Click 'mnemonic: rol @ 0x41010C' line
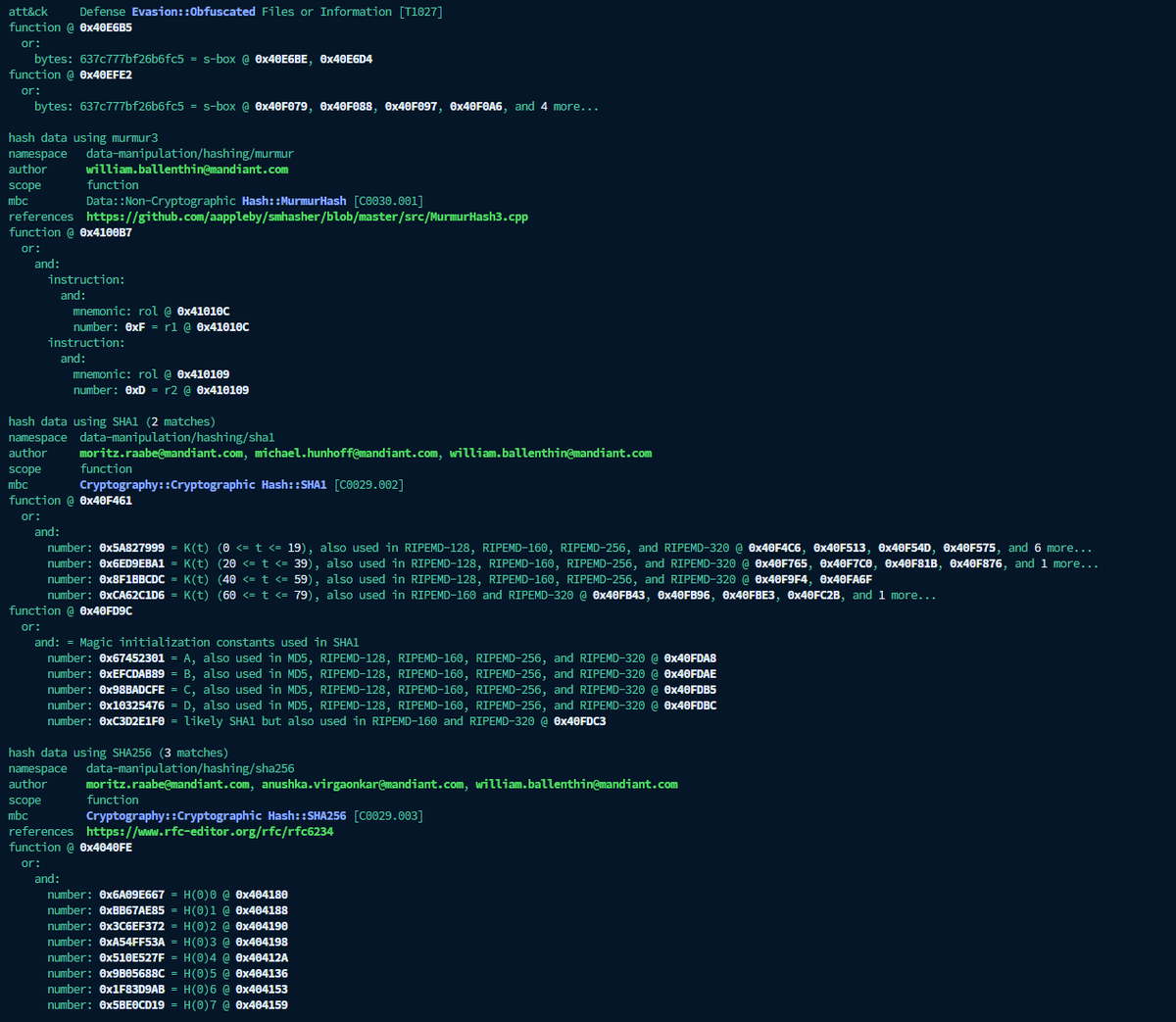 [151, 311]
